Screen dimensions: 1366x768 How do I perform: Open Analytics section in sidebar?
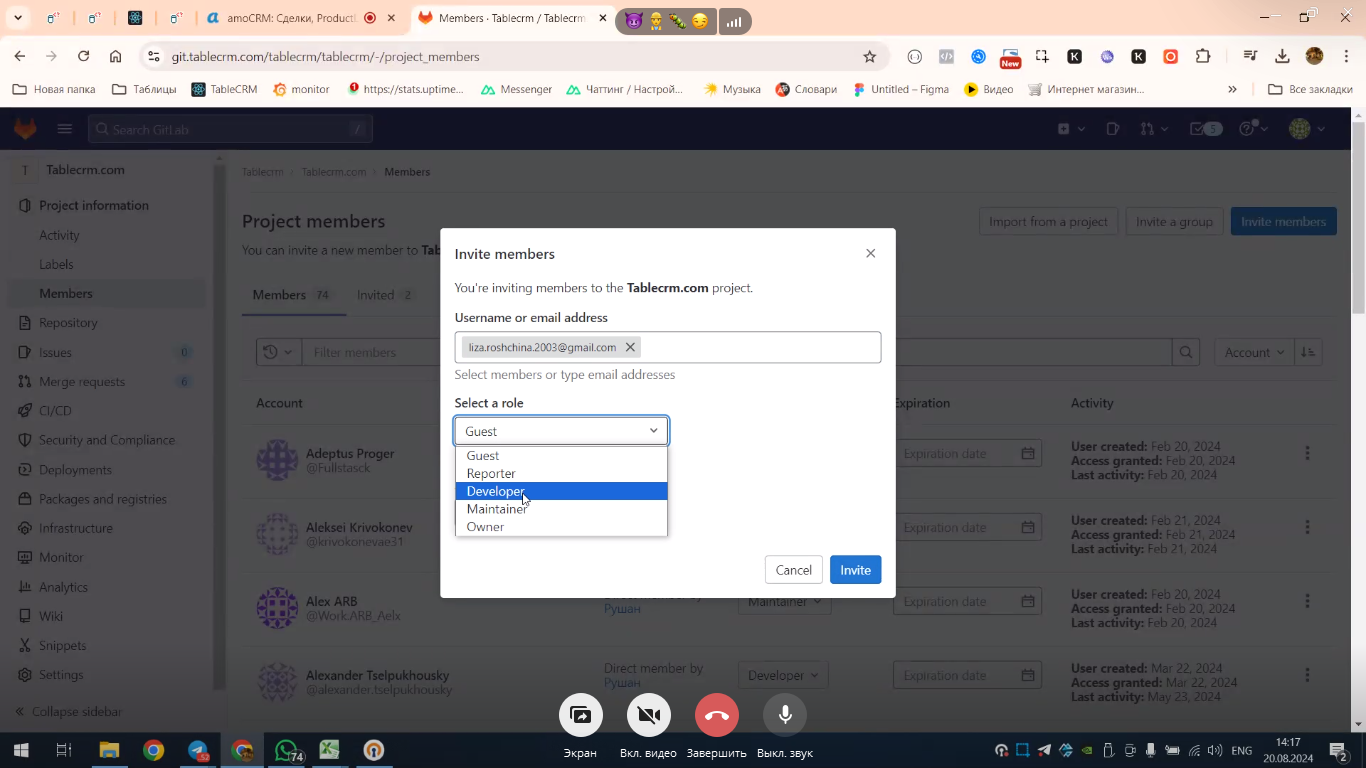63,587
